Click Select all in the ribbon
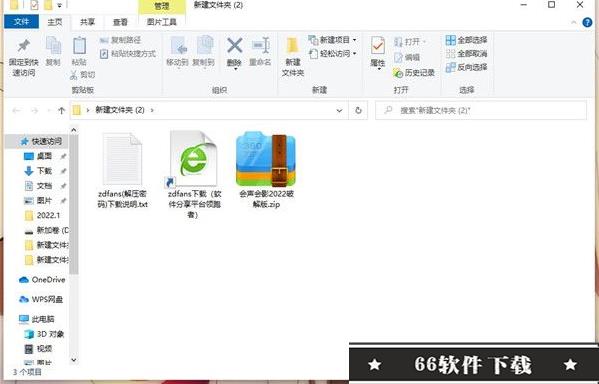Image resolution: width=599 pixels, height=384 pixels. click(x=466, y=40)
